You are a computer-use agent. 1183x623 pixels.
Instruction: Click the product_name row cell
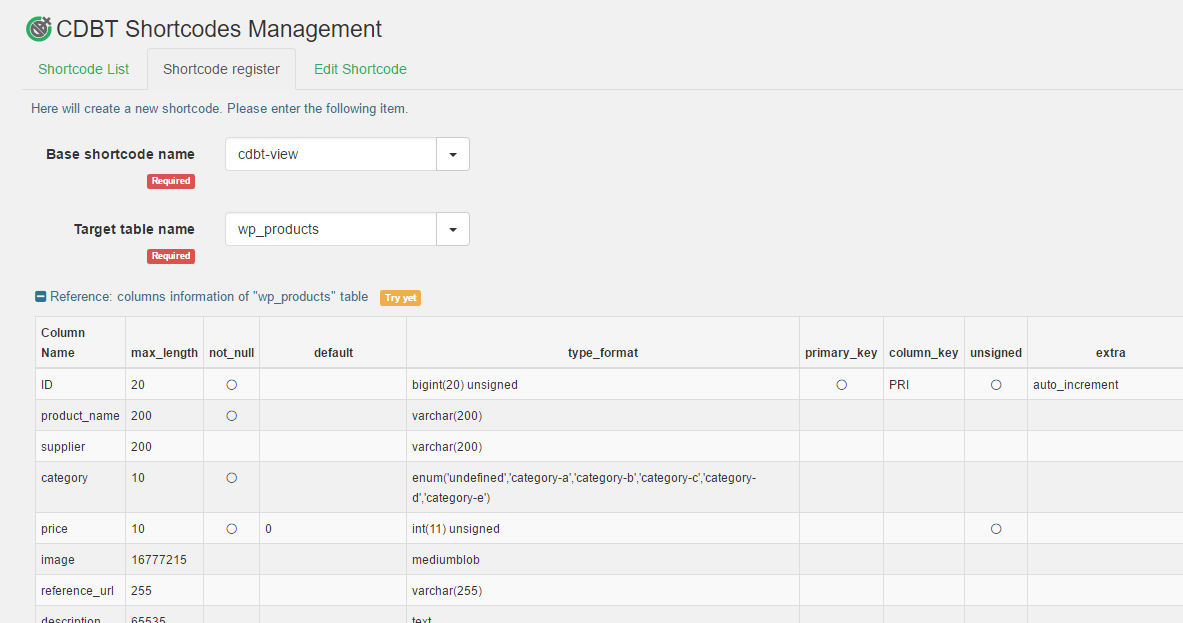click(80, 416)
